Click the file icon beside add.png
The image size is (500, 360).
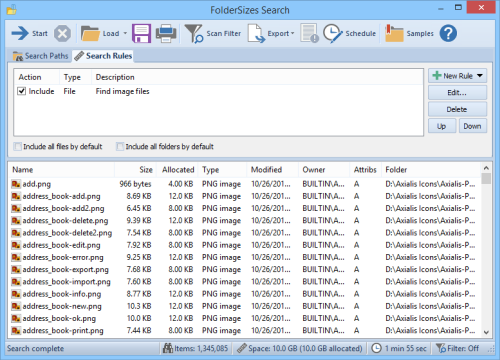(x=16, y=184)
